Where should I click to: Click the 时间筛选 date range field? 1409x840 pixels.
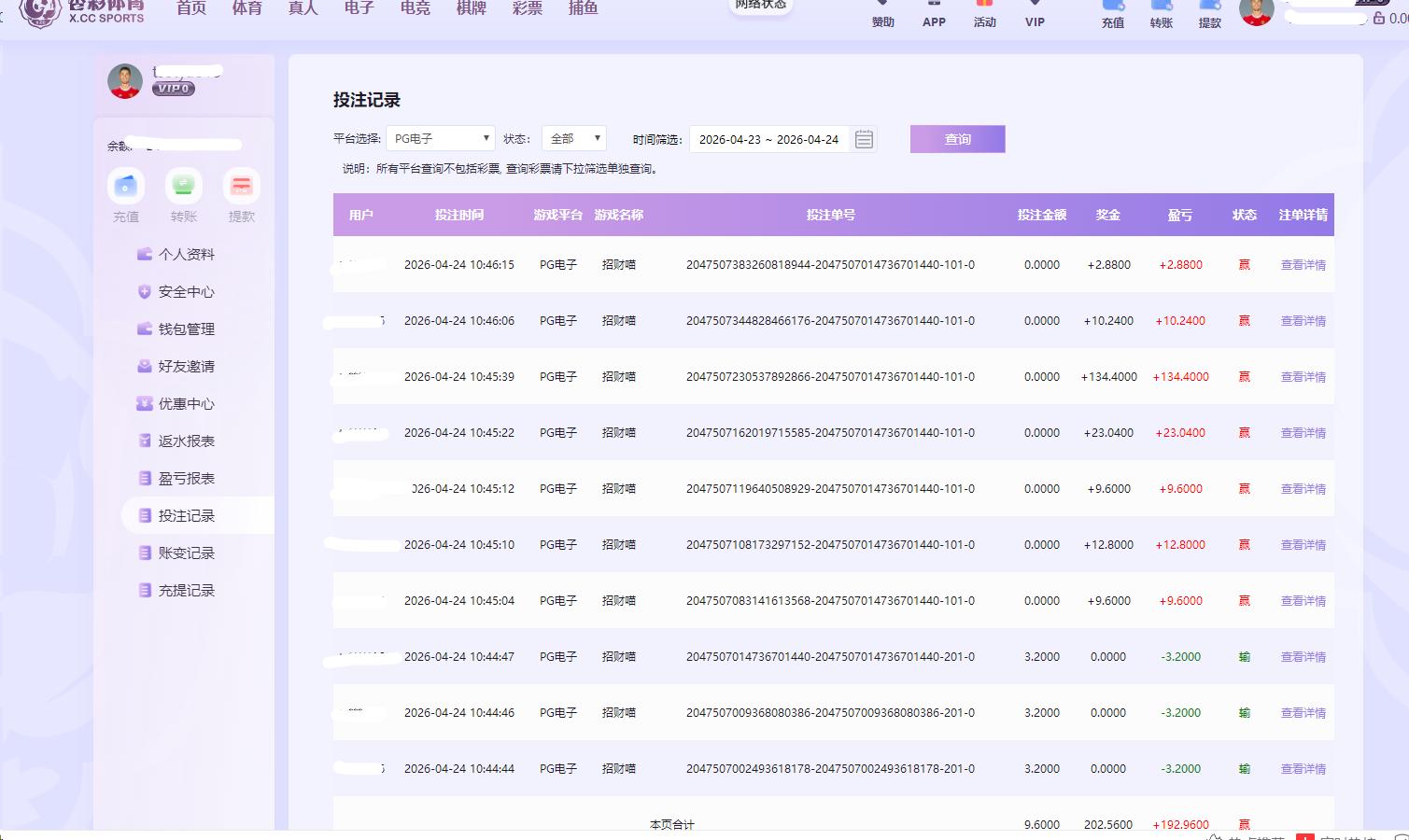coord(768,139)
